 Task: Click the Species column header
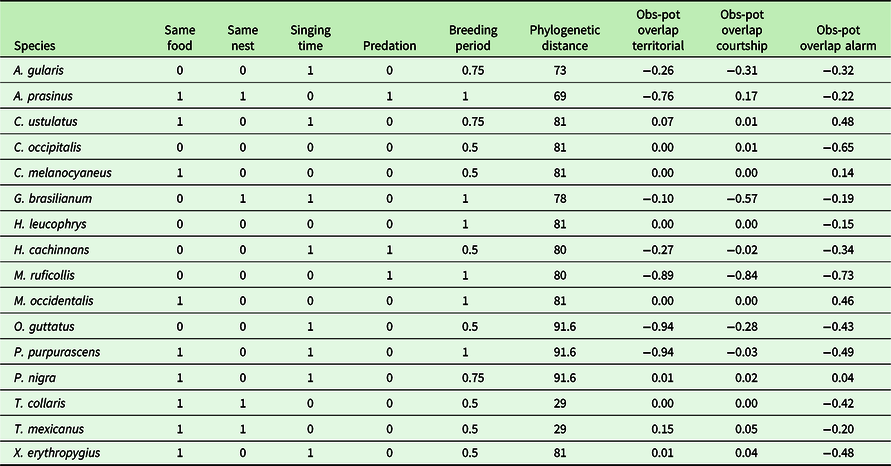point(34,46)
